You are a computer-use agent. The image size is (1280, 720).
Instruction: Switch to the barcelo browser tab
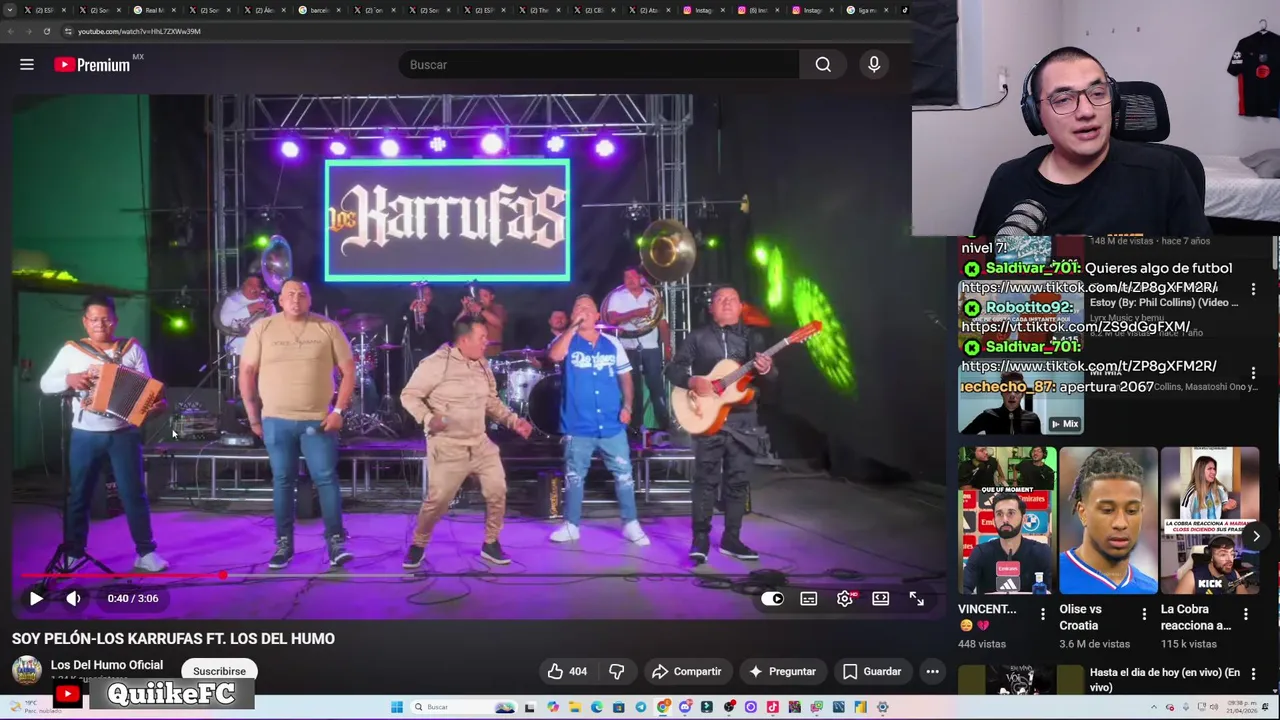[318, 10]
